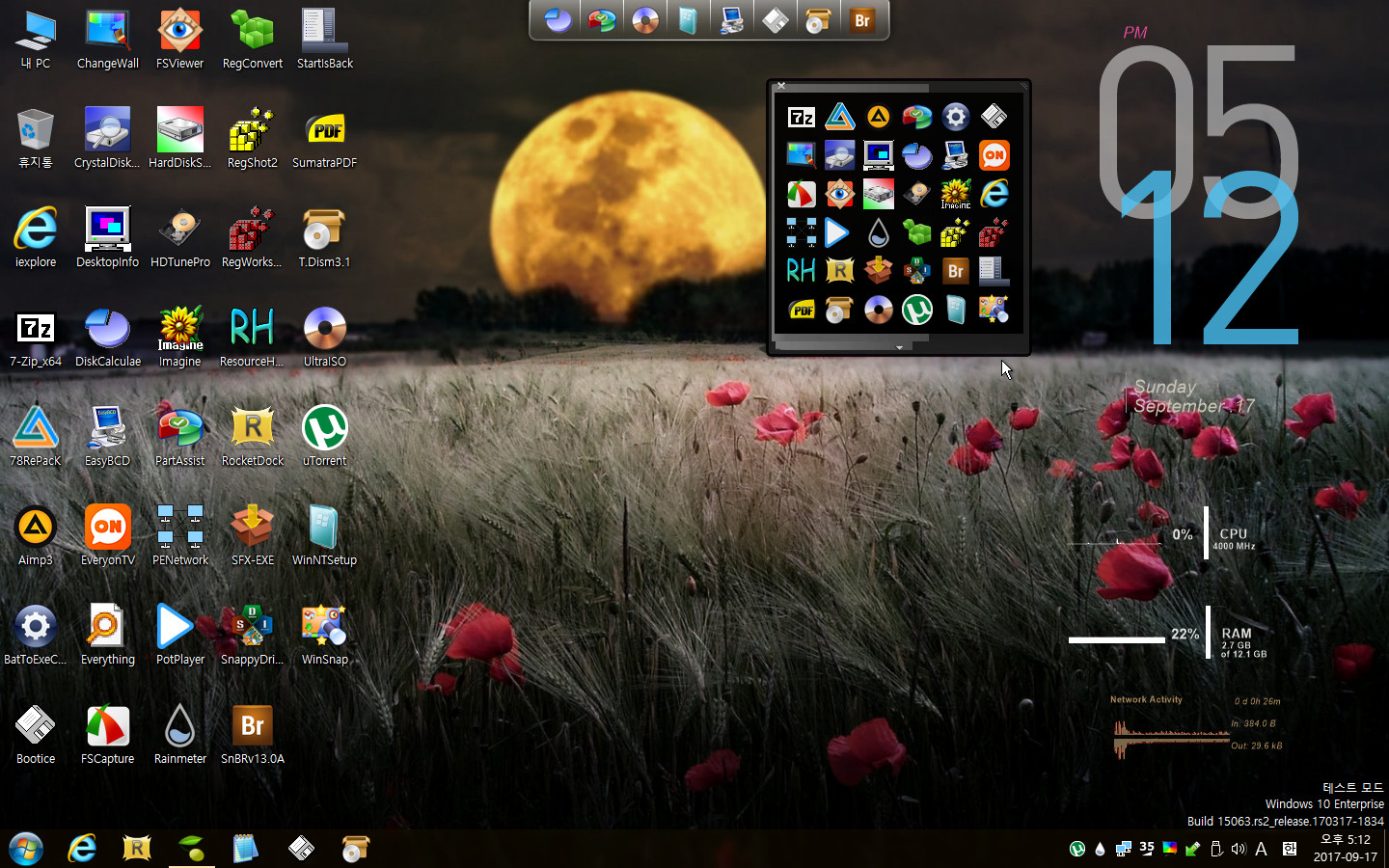Click the PDF icon in the launcher panel
1389x868 pixels.
[802, 310]
